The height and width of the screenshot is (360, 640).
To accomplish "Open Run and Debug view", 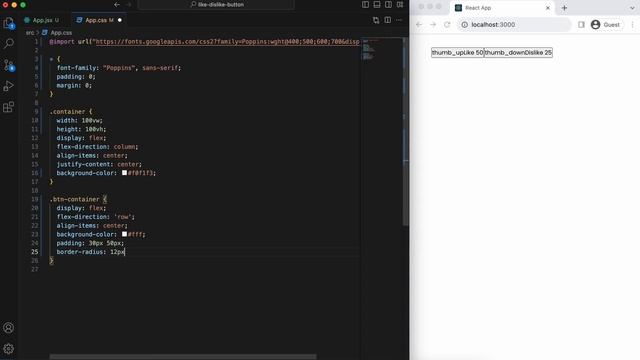I will pos(9,86).
